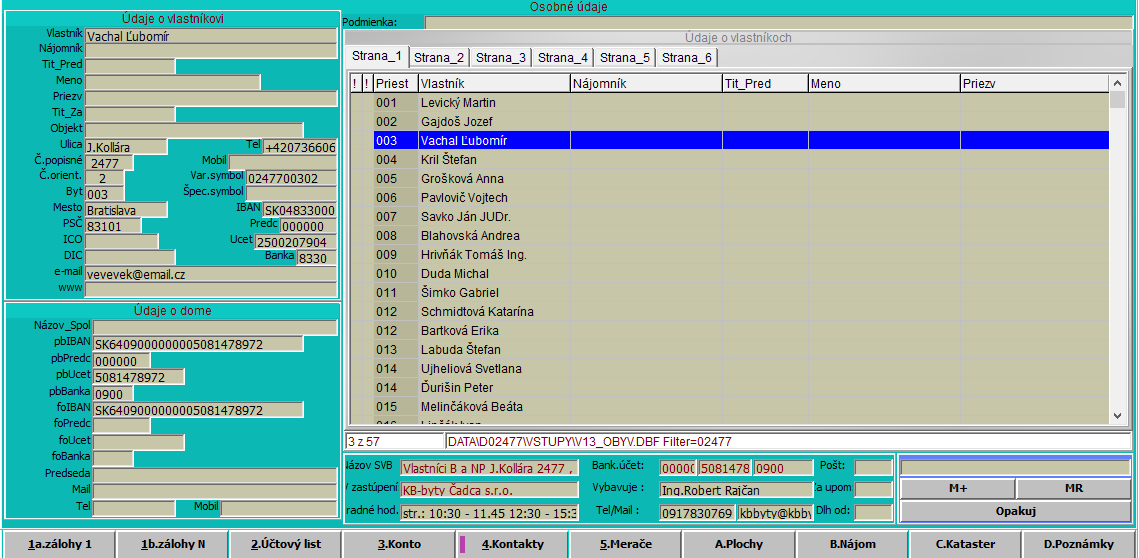The height and width of the screenshot is (558, 1139).
Task: Click the scroll-down arrow of owners list
Action: point(1117,416)
